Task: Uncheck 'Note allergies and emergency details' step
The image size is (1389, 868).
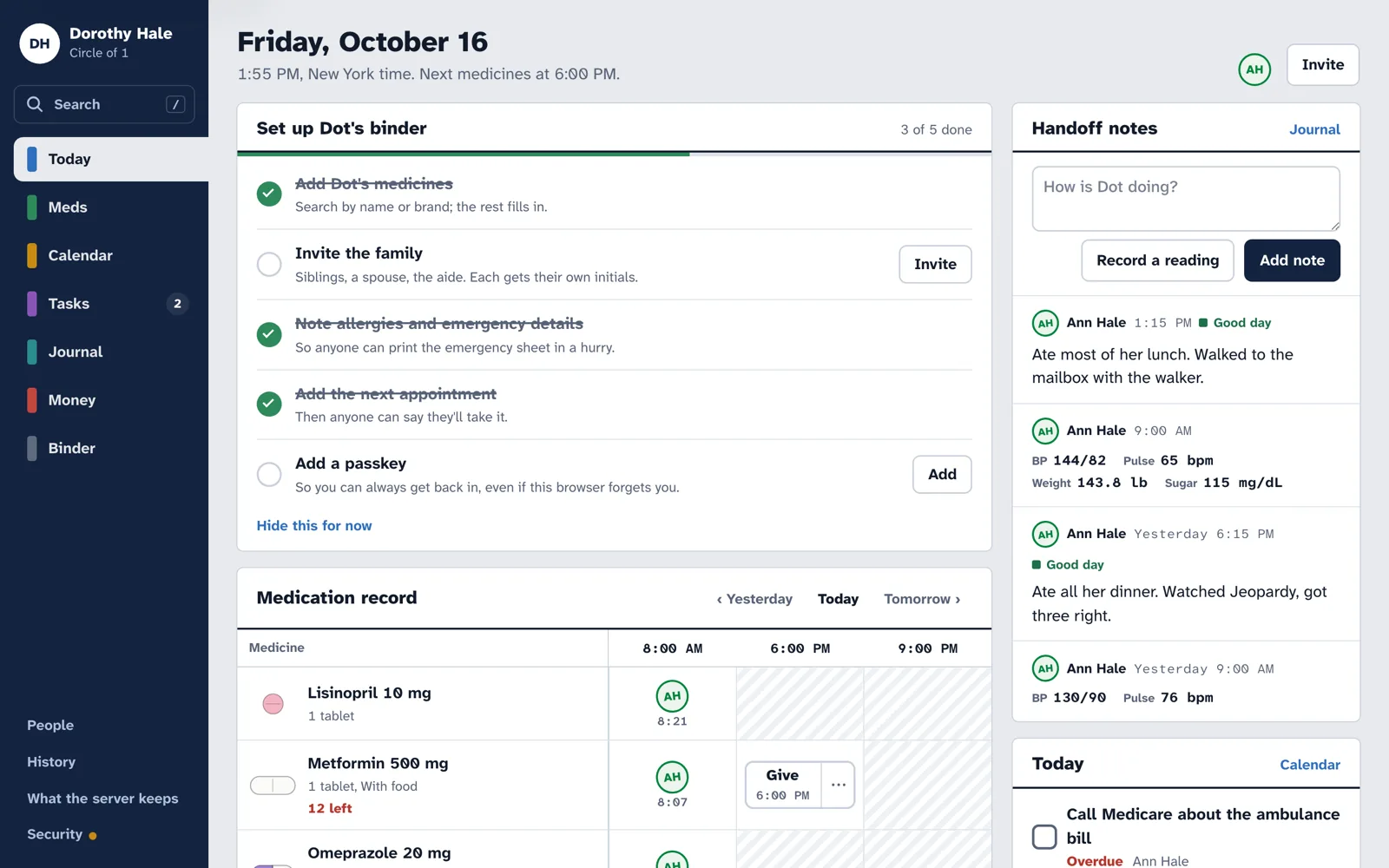Action: 269,334
